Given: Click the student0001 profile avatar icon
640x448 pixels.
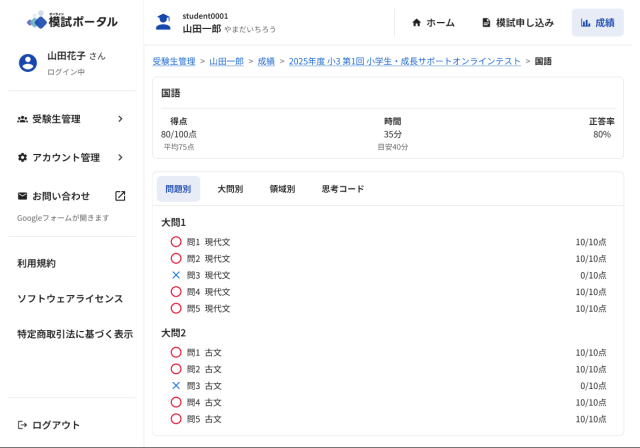Looking at the screenshot, I should click(x=163, y=22).
